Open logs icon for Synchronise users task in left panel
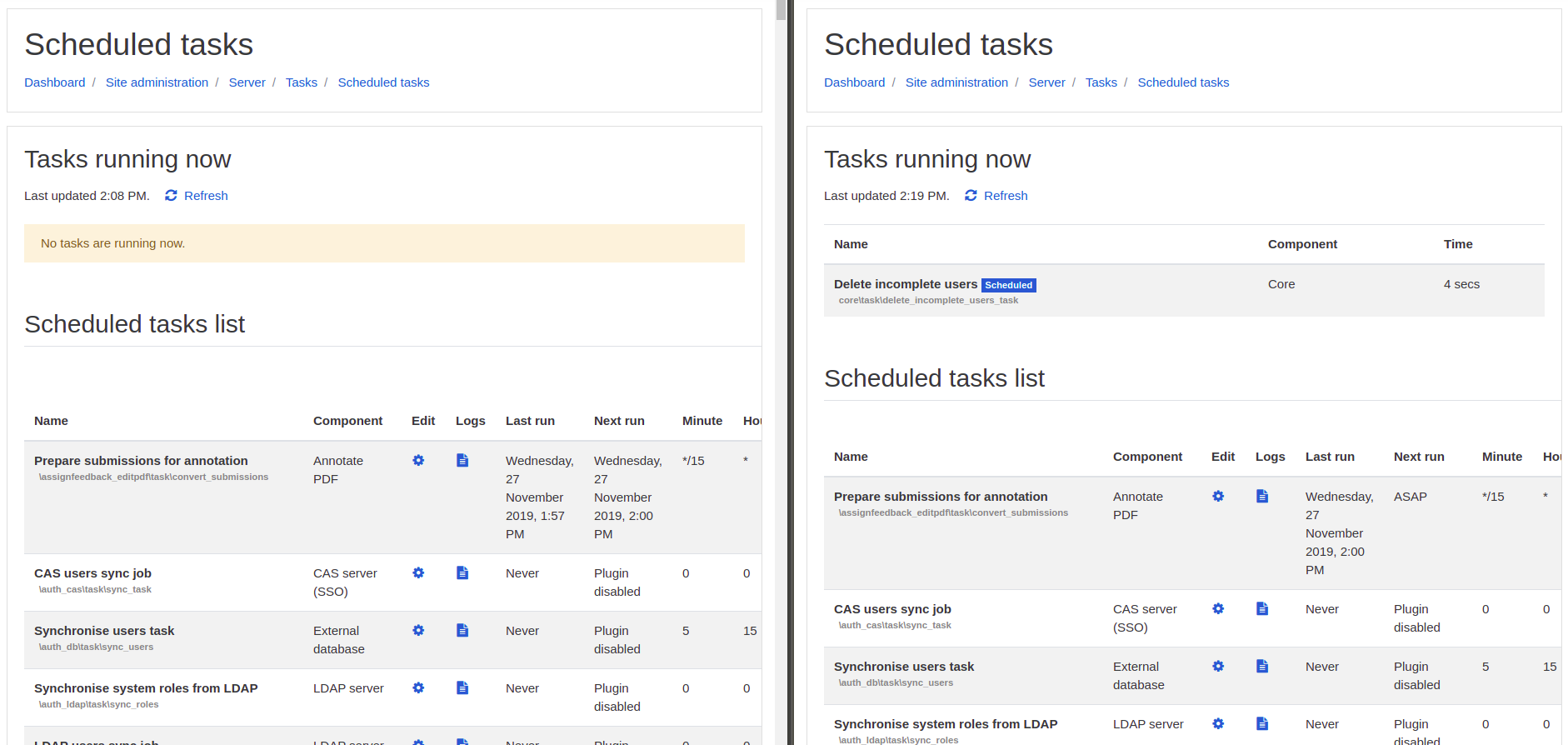The image size is (1568, 745). tap(462, 630)
